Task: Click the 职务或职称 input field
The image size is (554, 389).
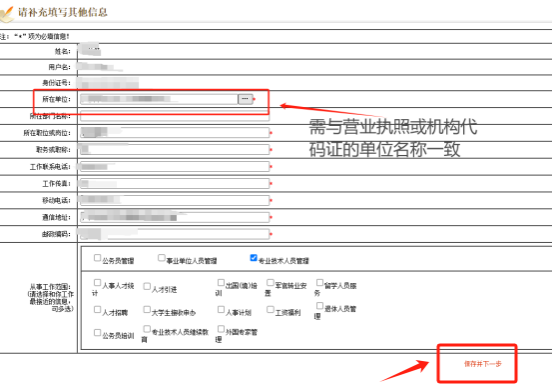Action: click(x=175, y=149)
